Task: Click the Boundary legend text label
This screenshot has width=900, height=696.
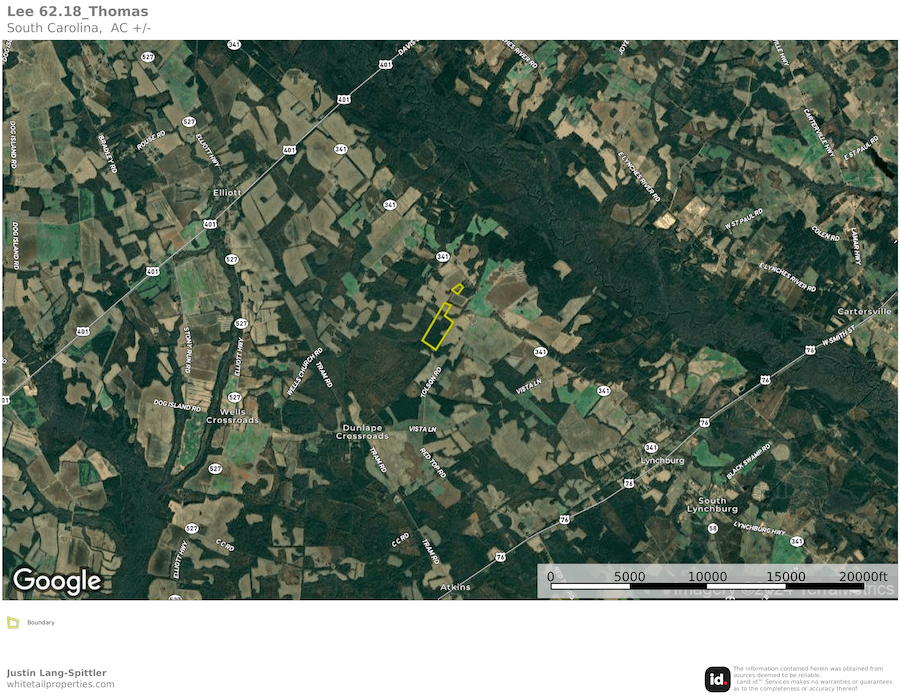Action: [41, 622]
